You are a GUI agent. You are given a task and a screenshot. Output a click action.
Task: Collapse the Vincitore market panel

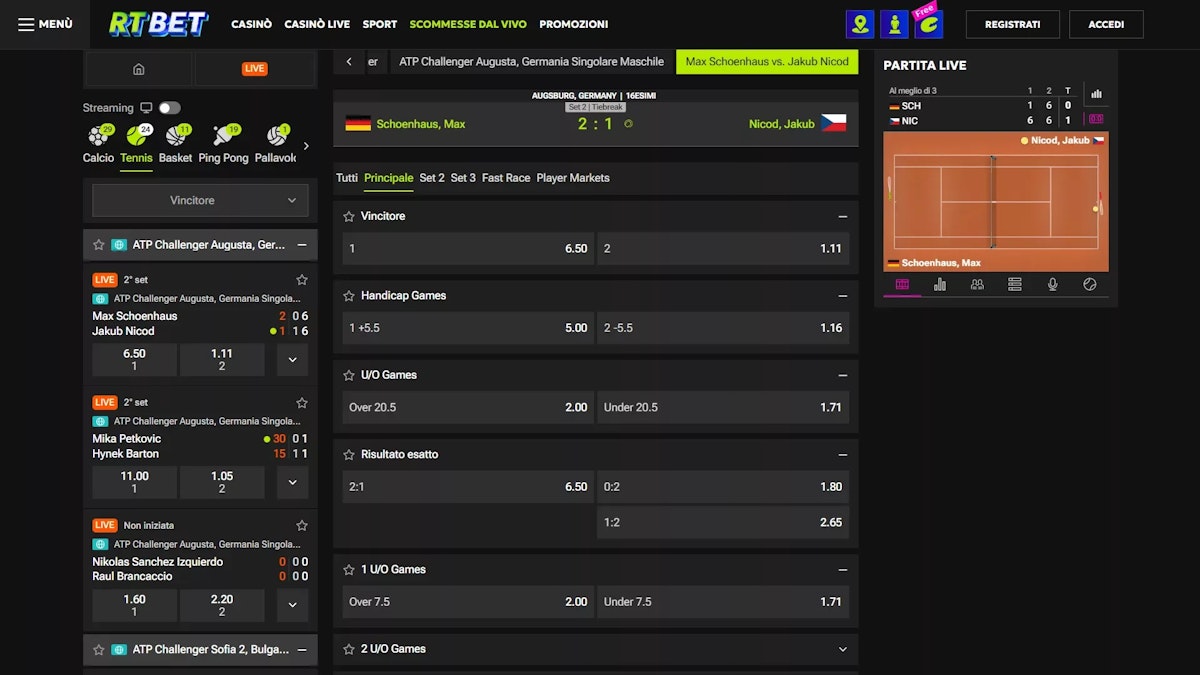pos(842,217)
